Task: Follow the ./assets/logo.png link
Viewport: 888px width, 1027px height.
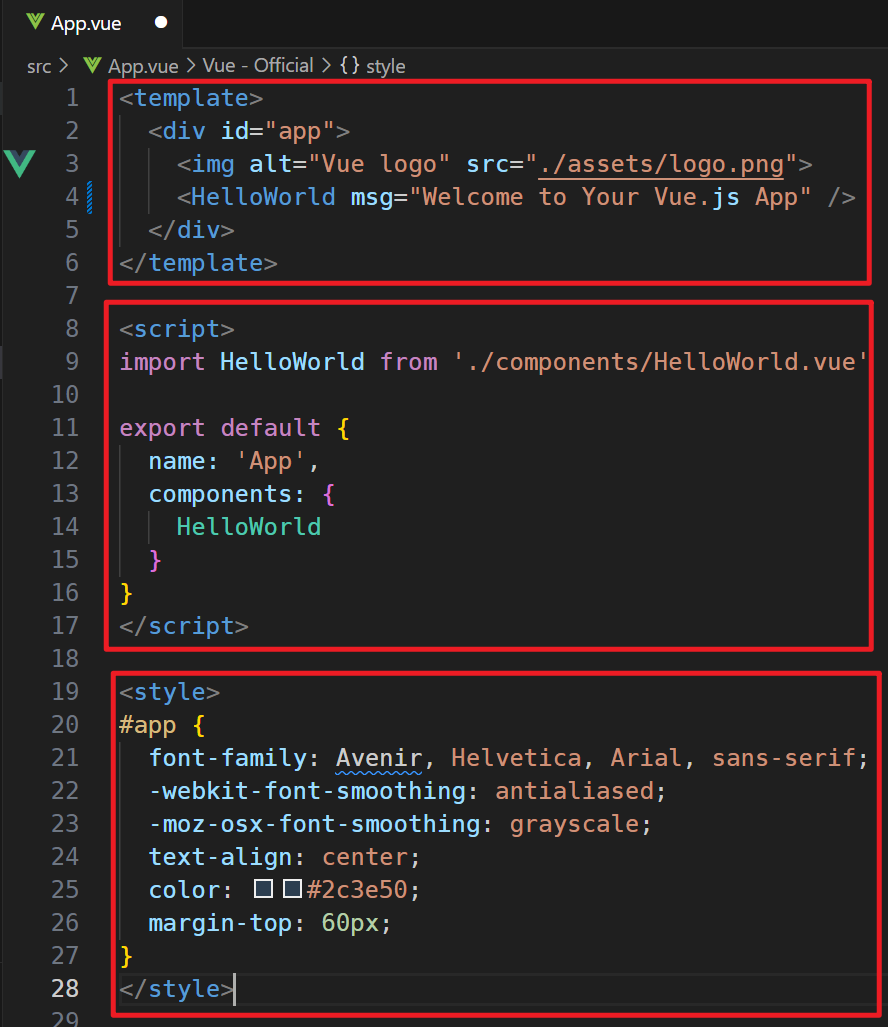Action: pos(661,164)
